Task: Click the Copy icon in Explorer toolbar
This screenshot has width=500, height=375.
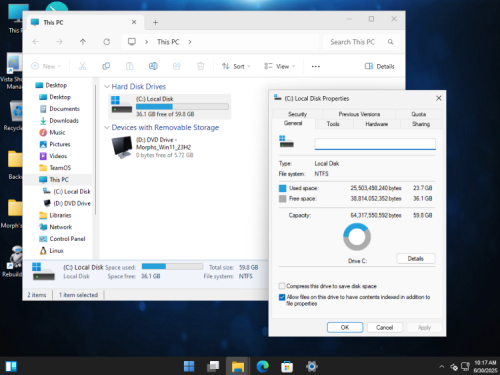Action: tap(106, 66)
